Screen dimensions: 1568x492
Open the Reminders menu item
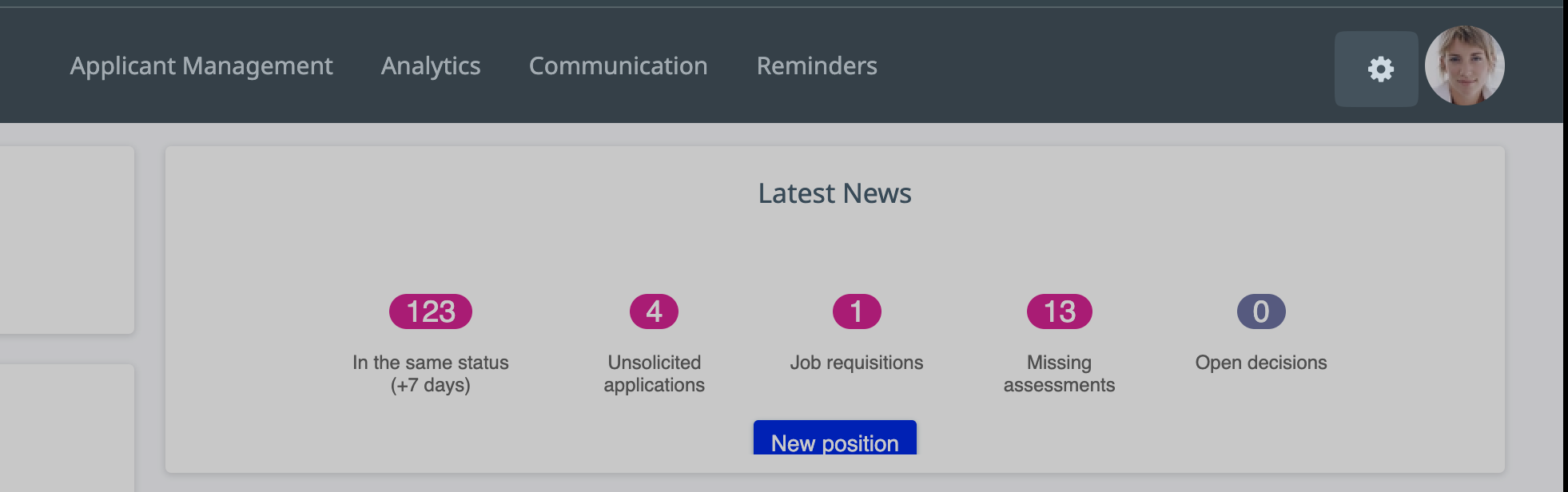coord(817,65)
